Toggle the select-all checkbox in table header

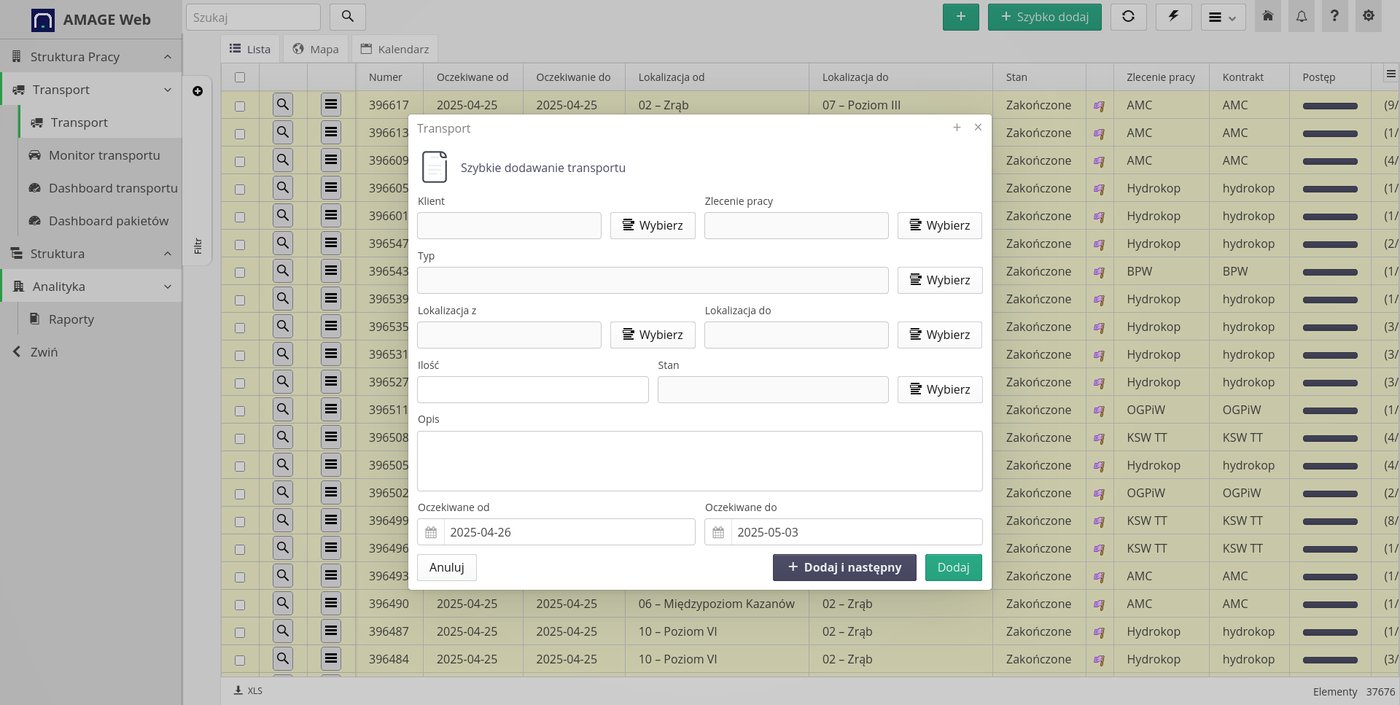pos(240,77)
